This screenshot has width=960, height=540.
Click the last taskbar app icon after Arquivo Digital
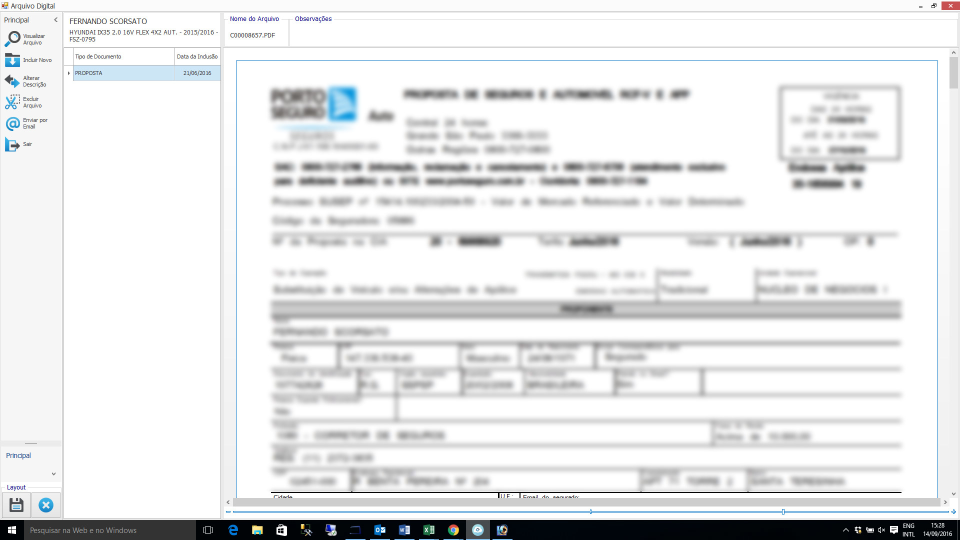(x=502, y=530)
